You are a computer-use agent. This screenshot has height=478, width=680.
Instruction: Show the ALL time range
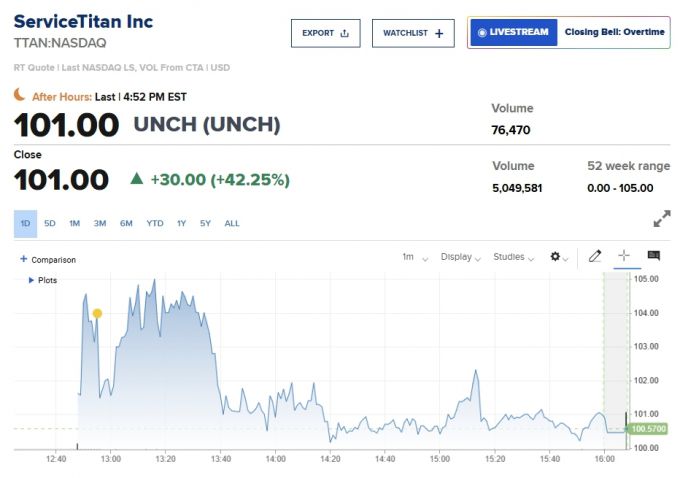click(x=232, y=223)
